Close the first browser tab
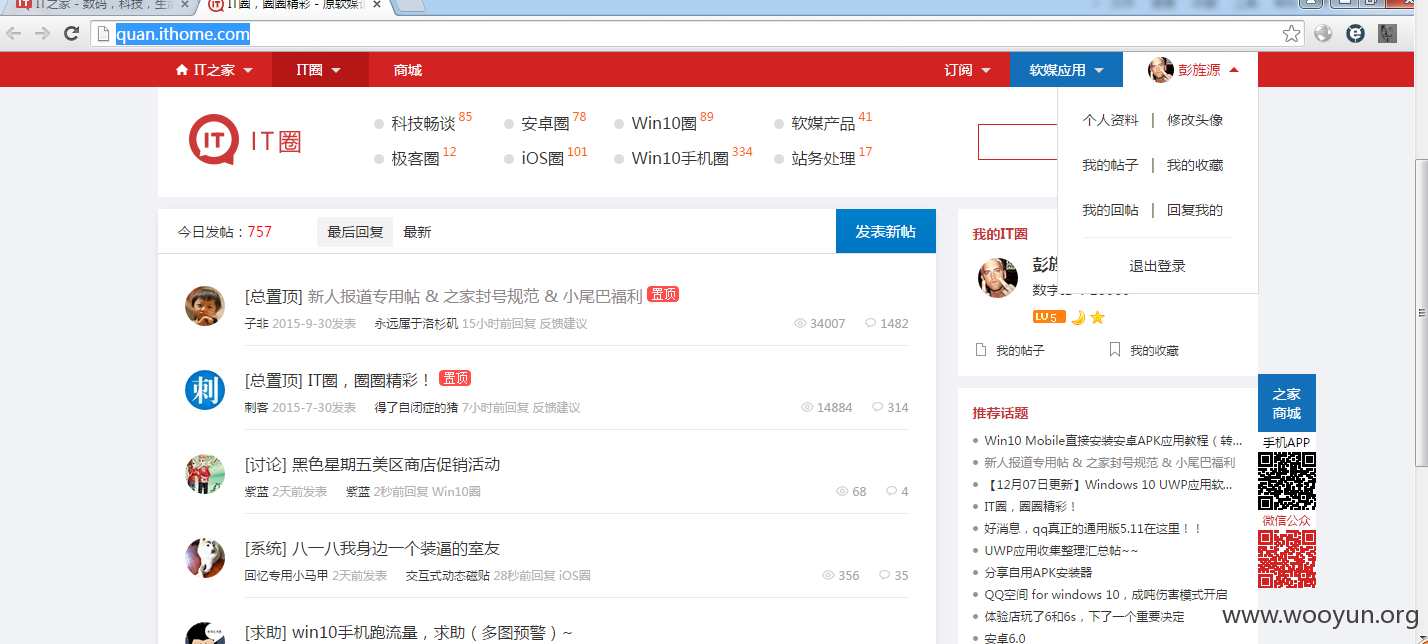The width and height of the screenshot is (1428, 644). [185, 5]
